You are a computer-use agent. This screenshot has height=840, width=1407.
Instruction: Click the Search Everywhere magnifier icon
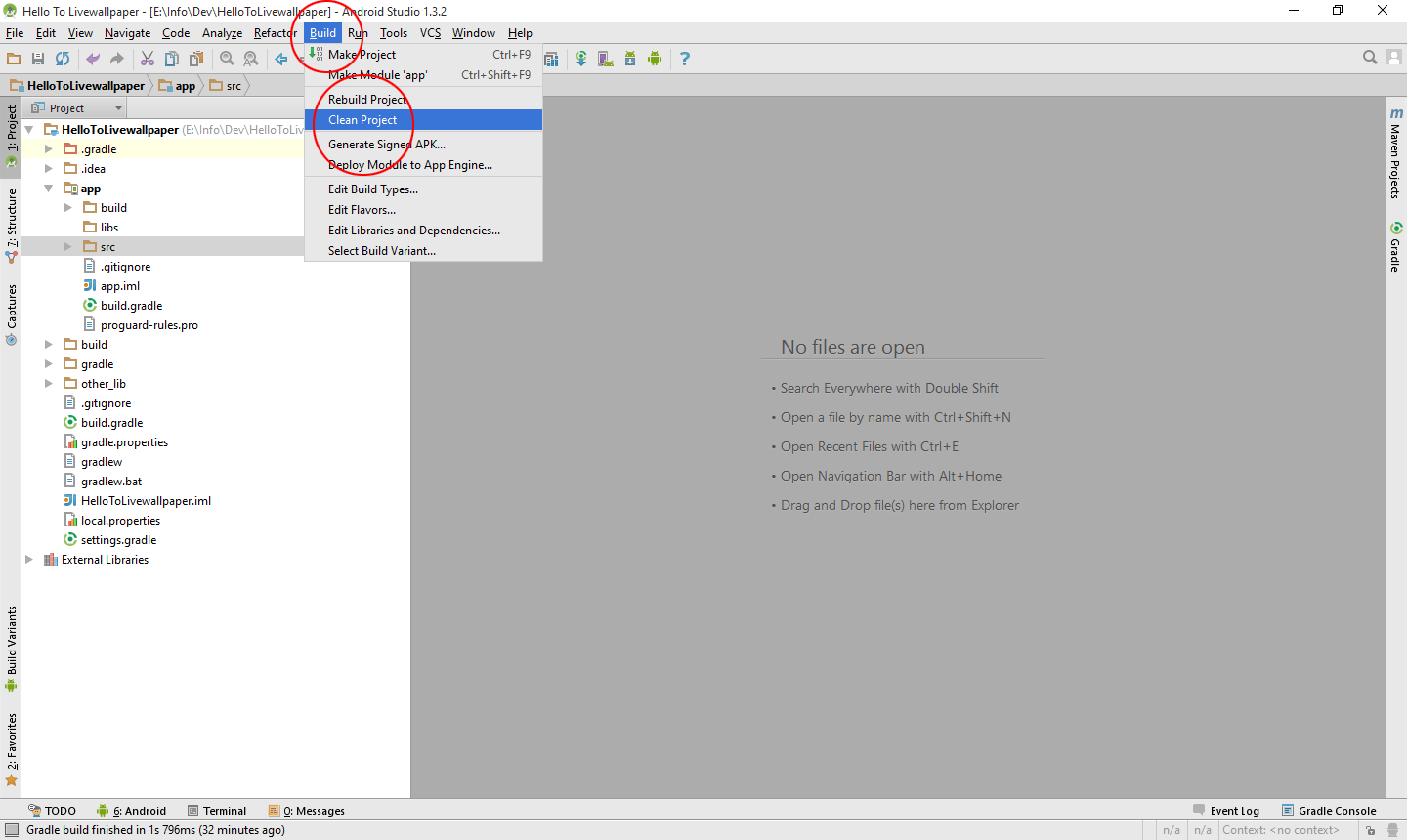[1370, 58]
